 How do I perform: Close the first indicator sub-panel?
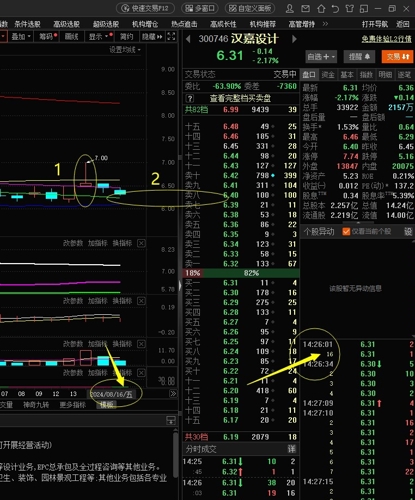tap(141, 243)
